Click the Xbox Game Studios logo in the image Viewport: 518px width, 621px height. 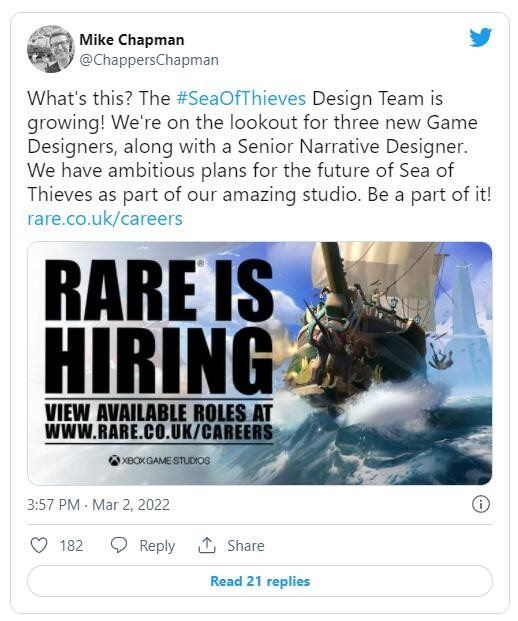(159, 460)
